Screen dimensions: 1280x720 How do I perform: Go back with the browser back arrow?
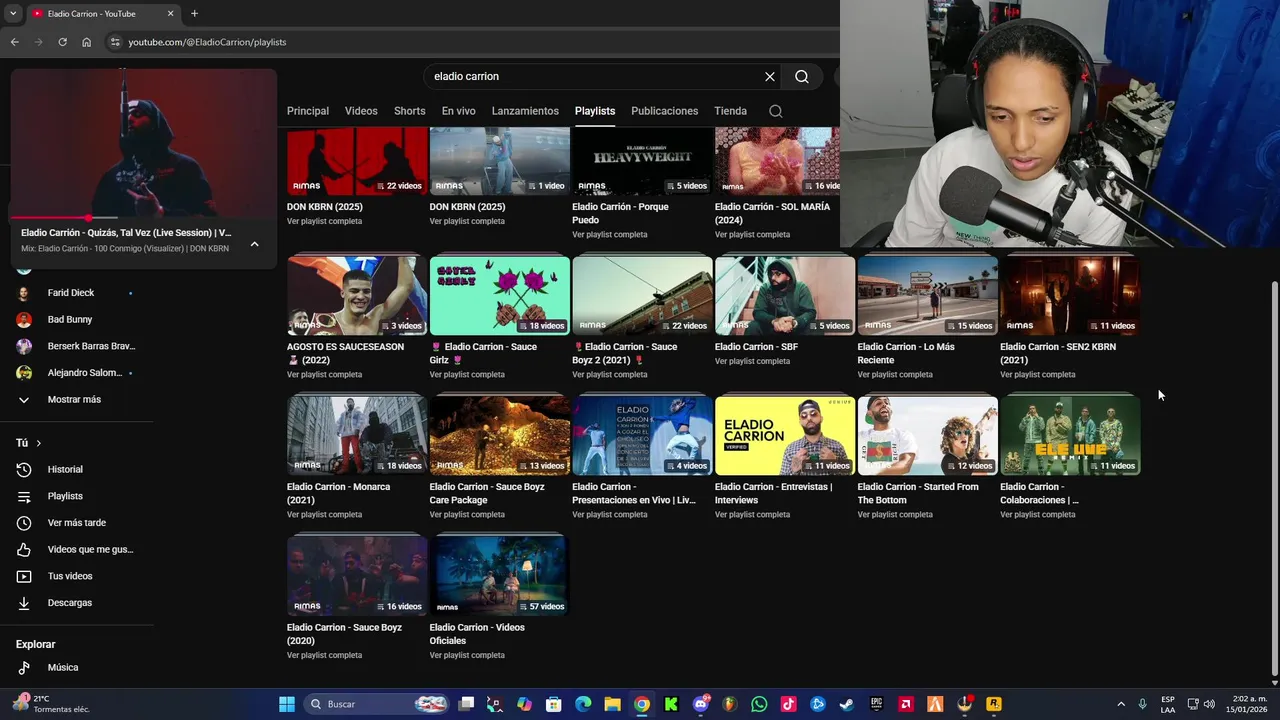point(14,42)
